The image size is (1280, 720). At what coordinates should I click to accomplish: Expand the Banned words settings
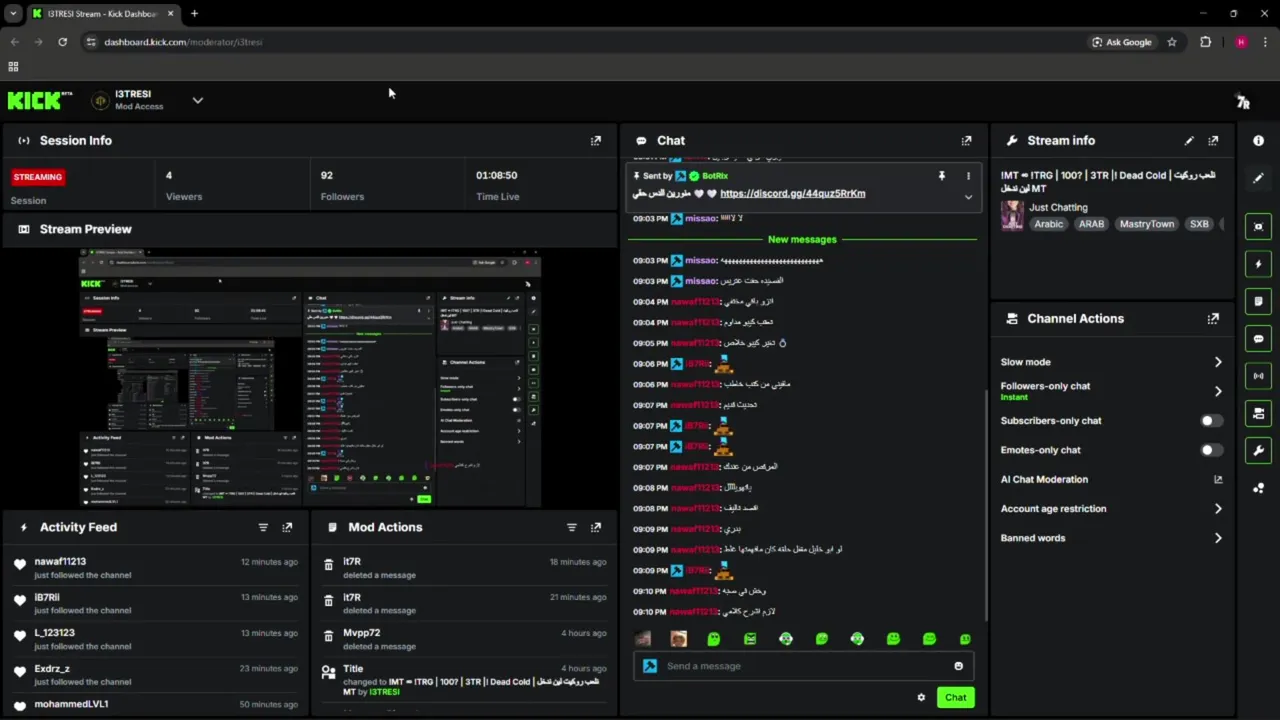1218,538
